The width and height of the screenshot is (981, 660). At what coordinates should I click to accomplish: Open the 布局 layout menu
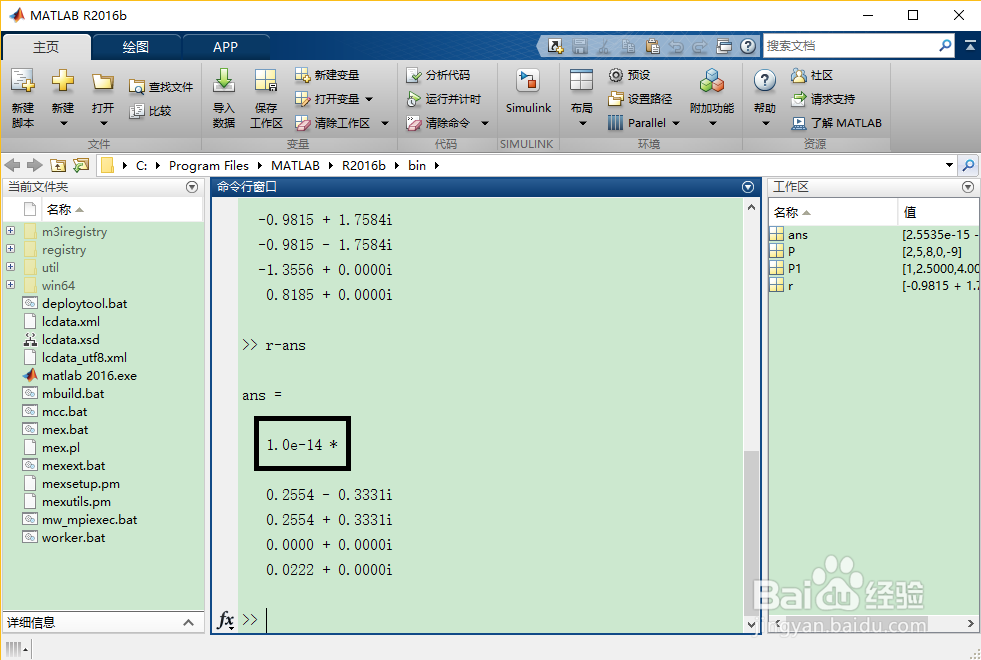click(581, 98)
